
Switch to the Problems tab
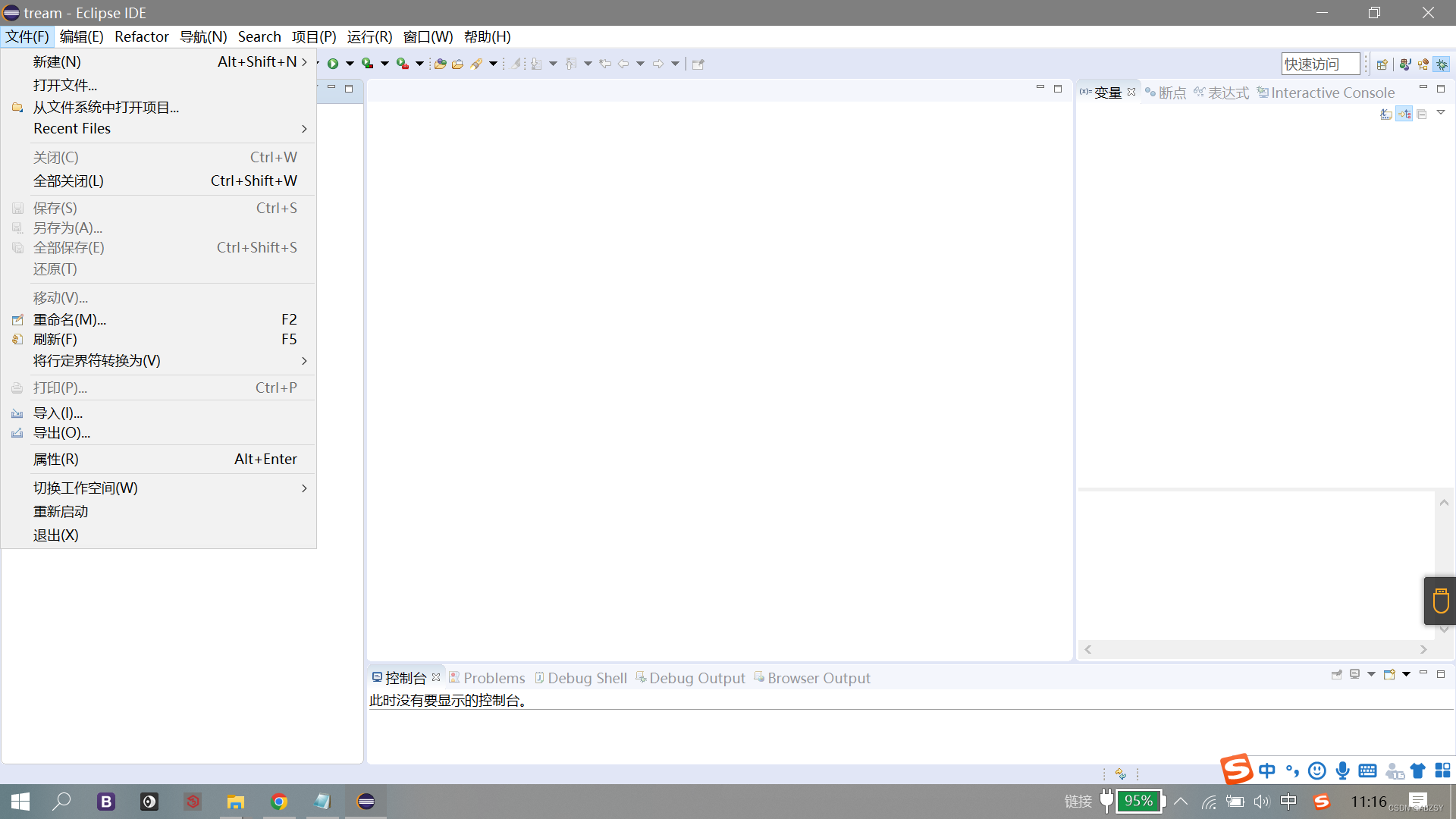(x=487, y=678)
